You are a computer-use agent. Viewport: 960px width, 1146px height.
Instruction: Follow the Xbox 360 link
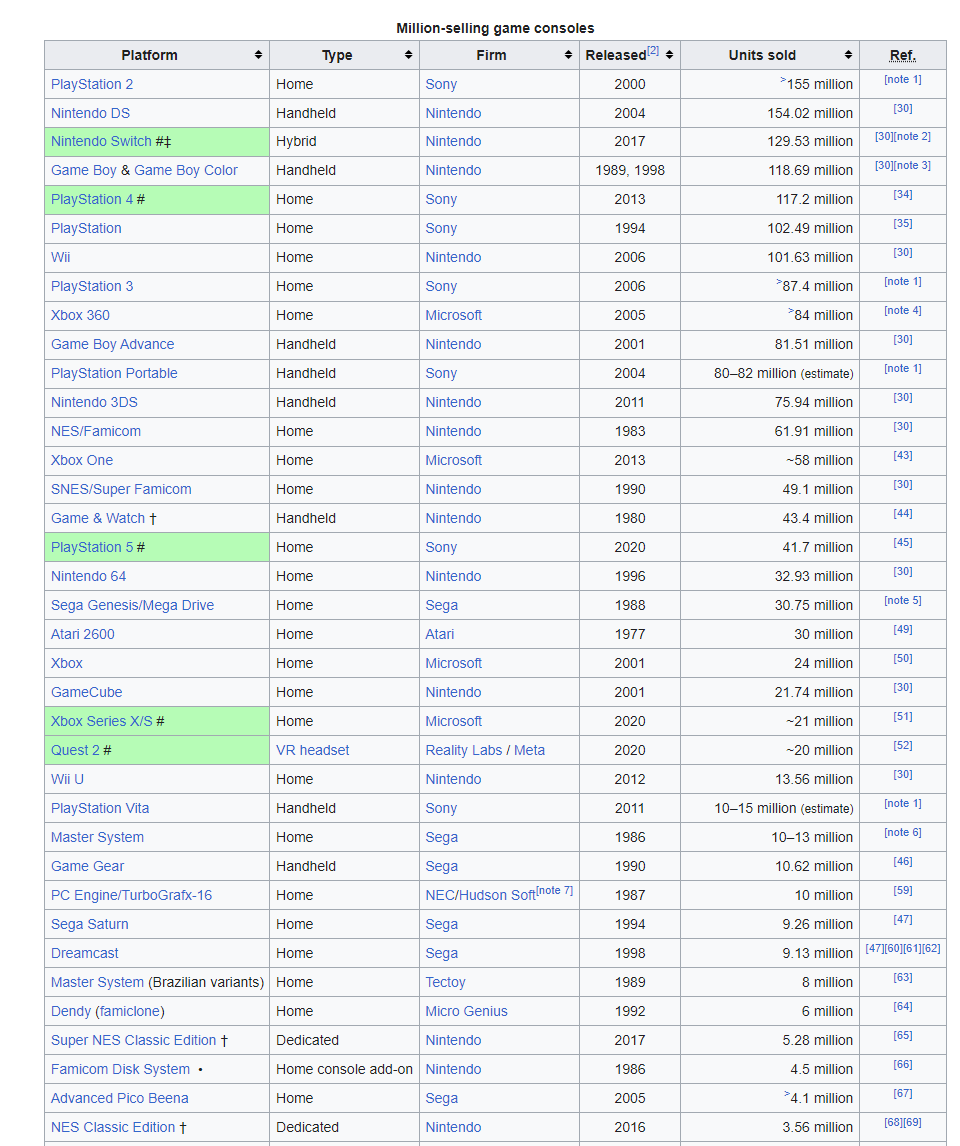point(80,315)
